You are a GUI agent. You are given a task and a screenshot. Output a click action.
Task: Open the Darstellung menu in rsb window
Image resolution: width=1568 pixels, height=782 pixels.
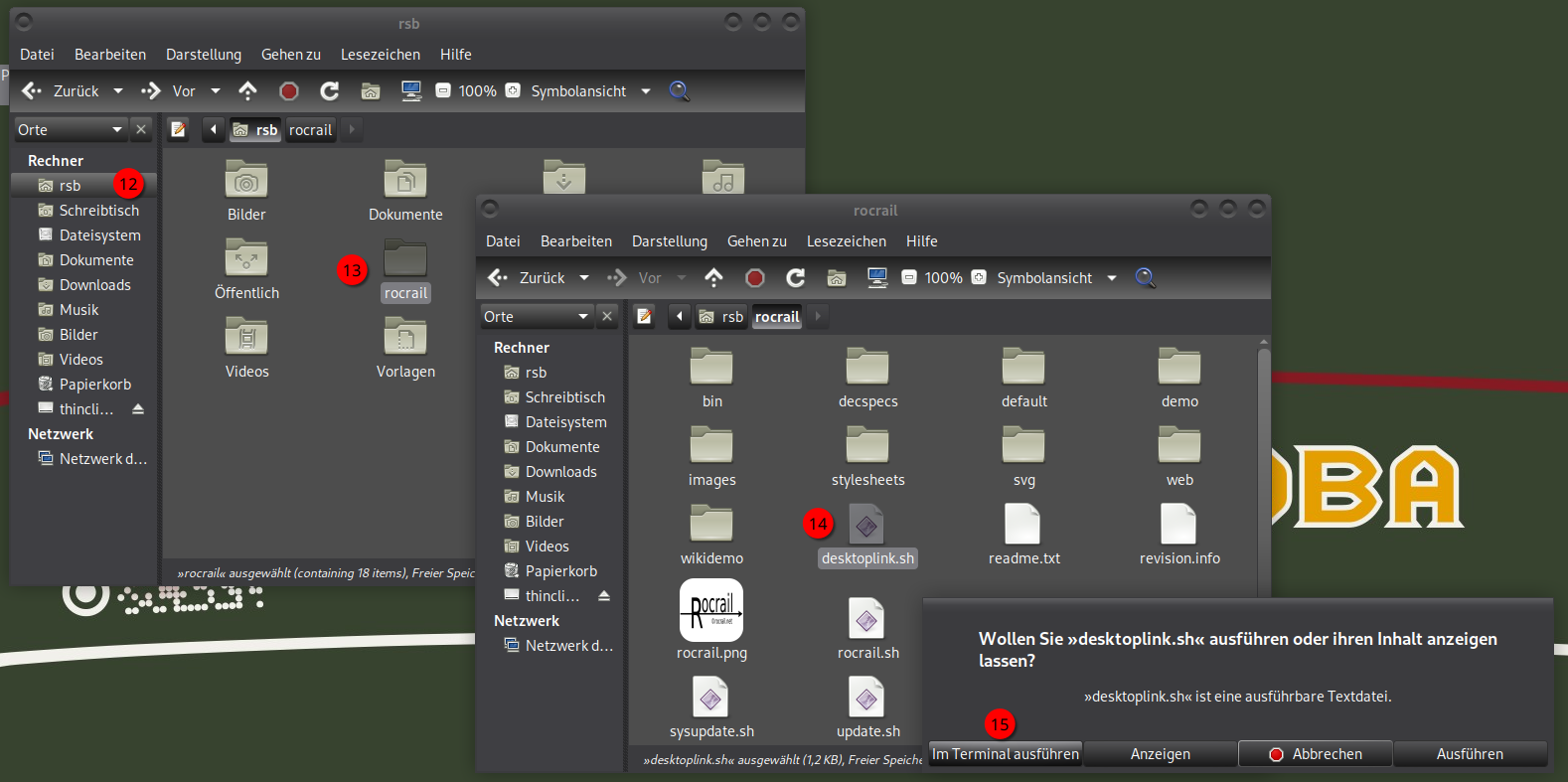[204, 55]
